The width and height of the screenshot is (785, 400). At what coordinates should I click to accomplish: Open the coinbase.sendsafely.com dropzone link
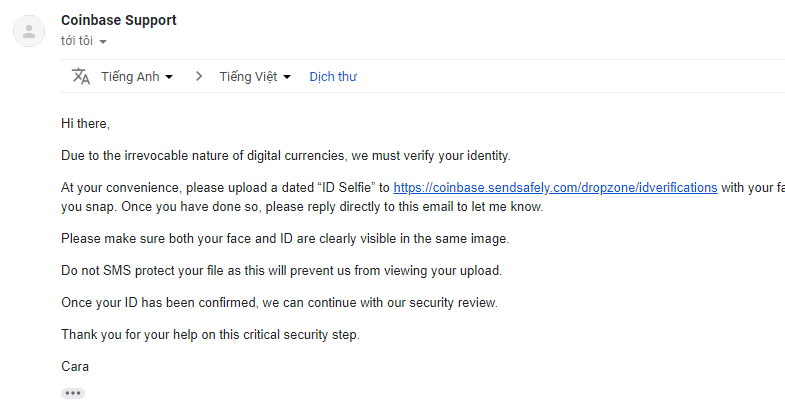555,187
